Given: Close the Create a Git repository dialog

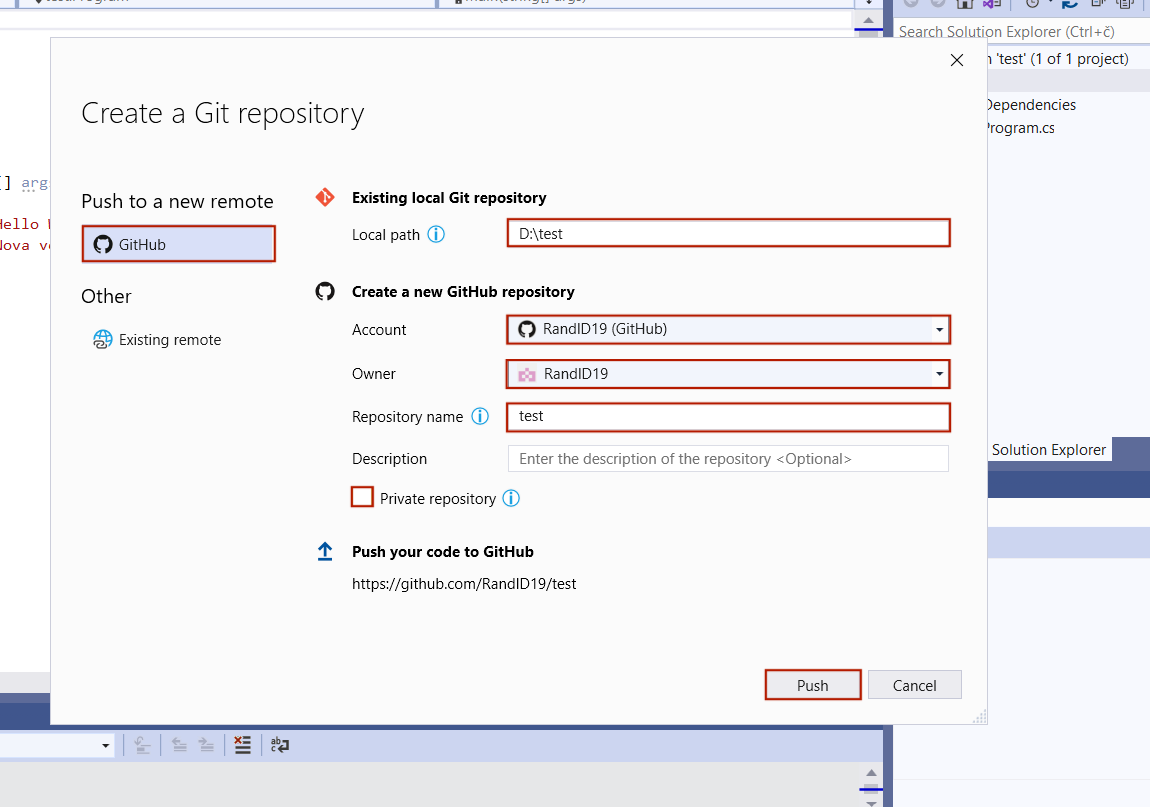Looking at the screenshot, I should (x=956, y=60).
